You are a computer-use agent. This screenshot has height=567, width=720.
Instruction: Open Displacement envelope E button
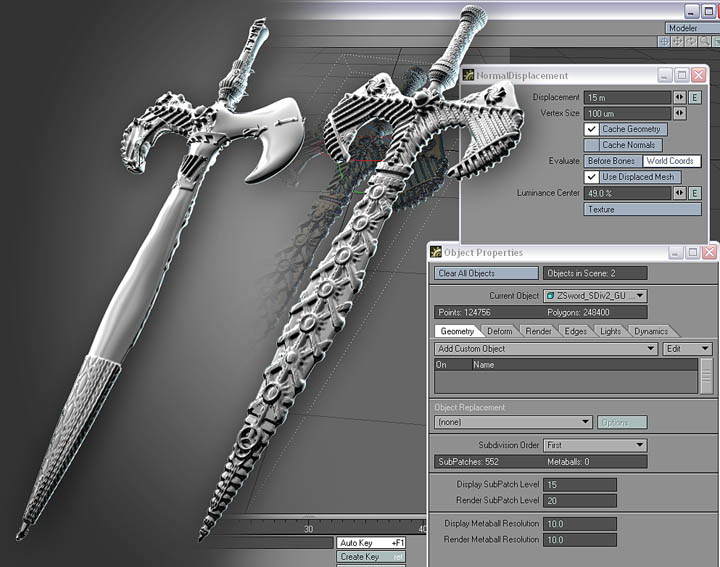pos(695,97)
